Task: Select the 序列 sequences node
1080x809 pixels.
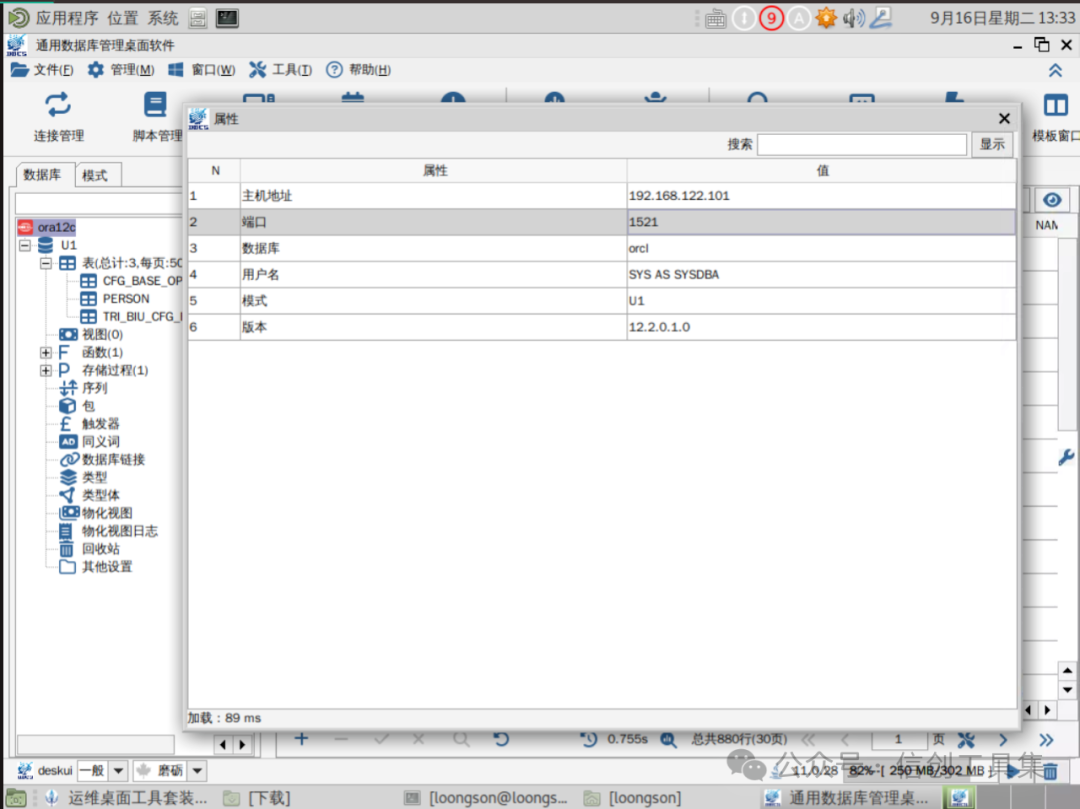Action: 94,388
